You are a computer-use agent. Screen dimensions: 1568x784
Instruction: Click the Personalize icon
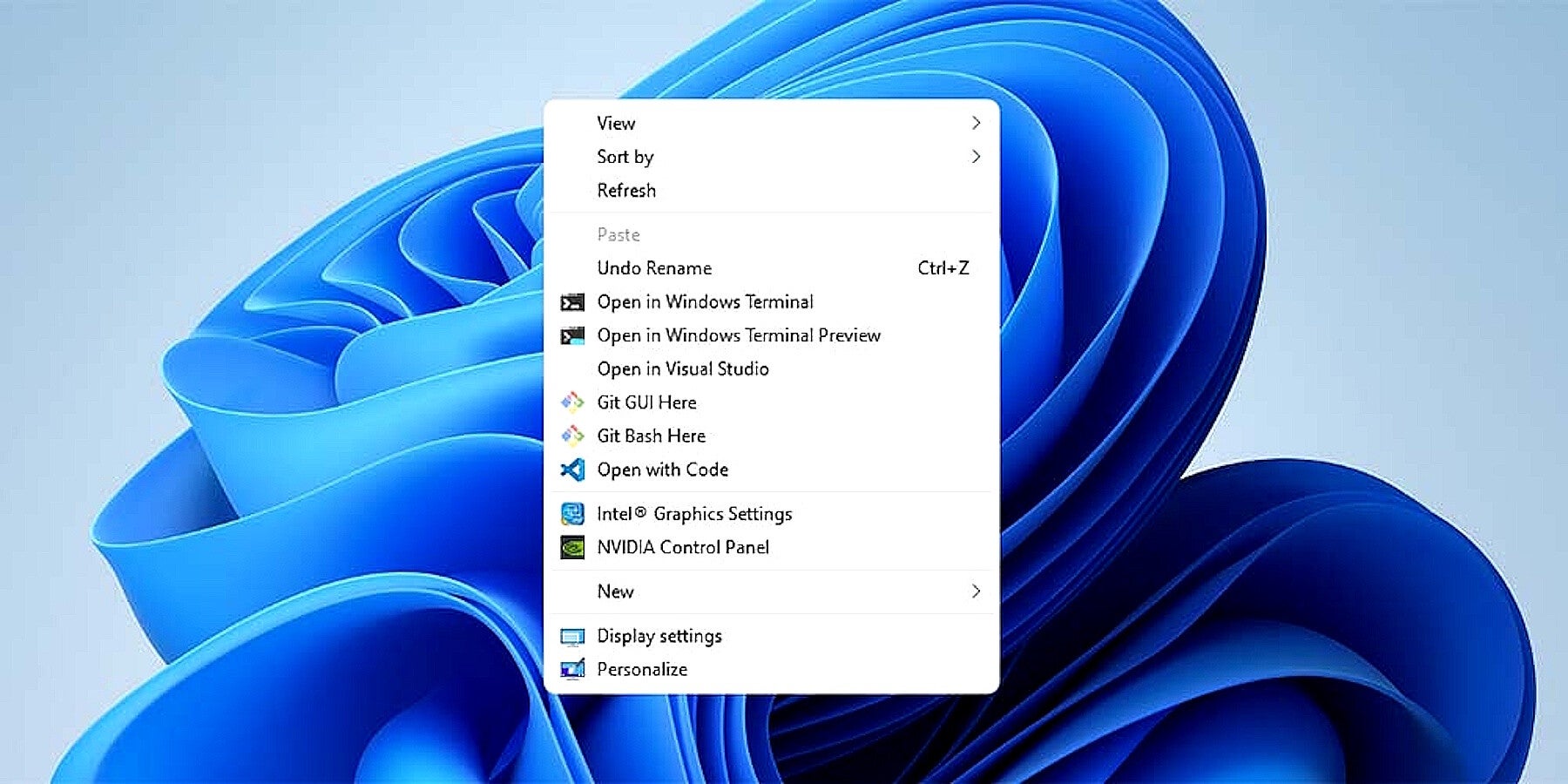(x=572, y=669)
